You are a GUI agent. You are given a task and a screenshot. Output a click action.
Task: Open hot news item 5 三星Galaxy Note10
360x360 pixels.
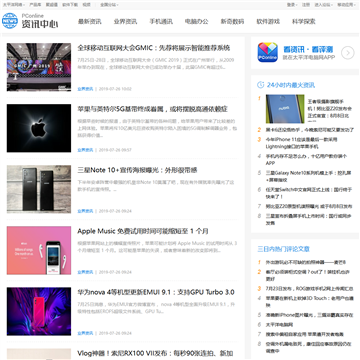coord(308,176)
